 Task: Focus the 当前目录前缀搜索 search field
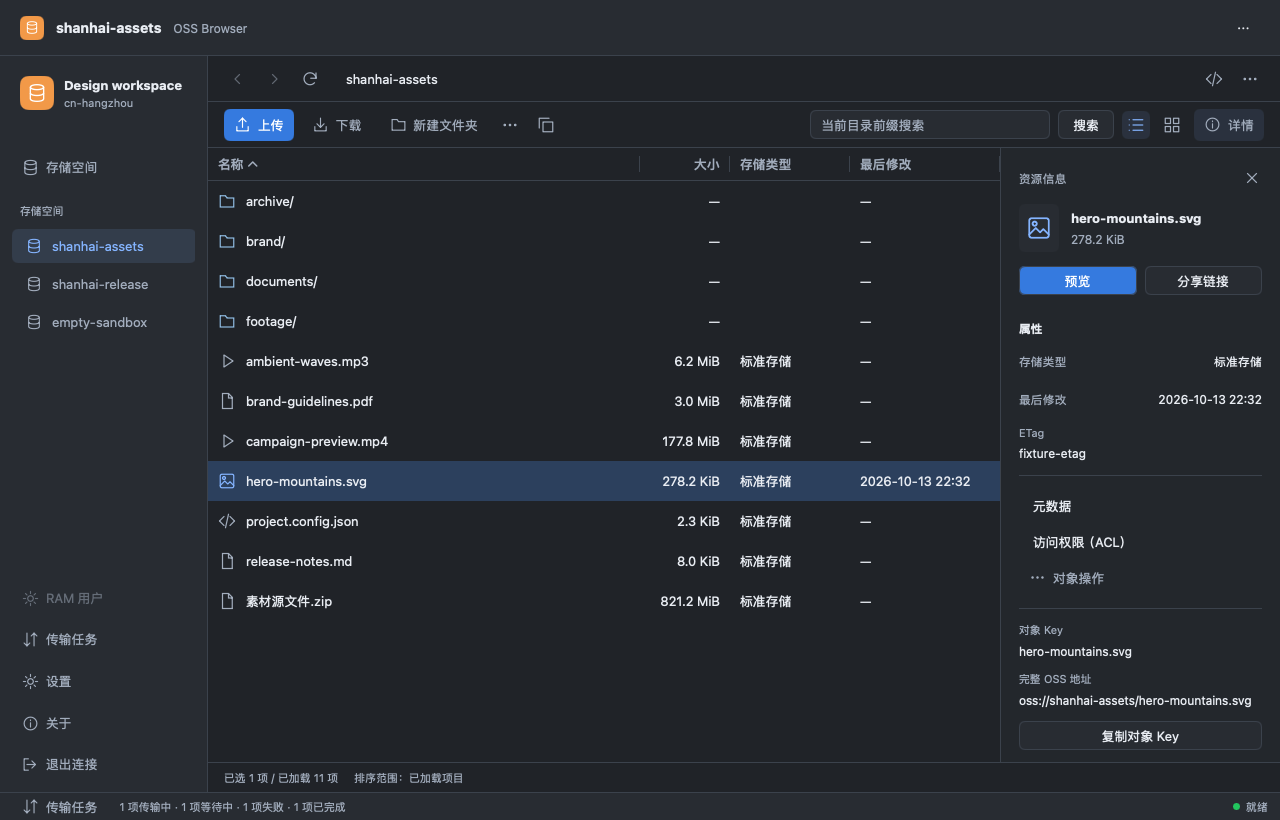930,125
